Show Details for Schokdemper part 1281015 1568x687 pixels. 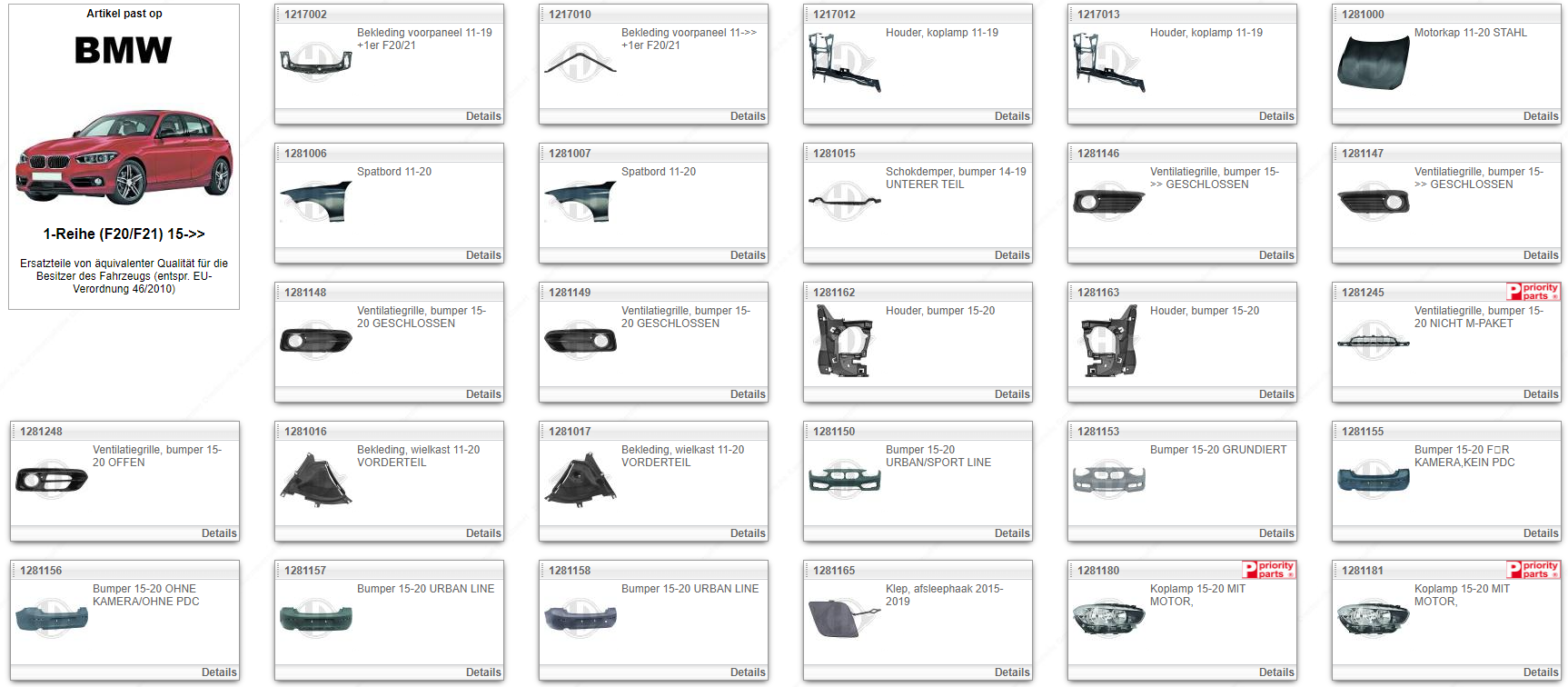[1011, 255]
